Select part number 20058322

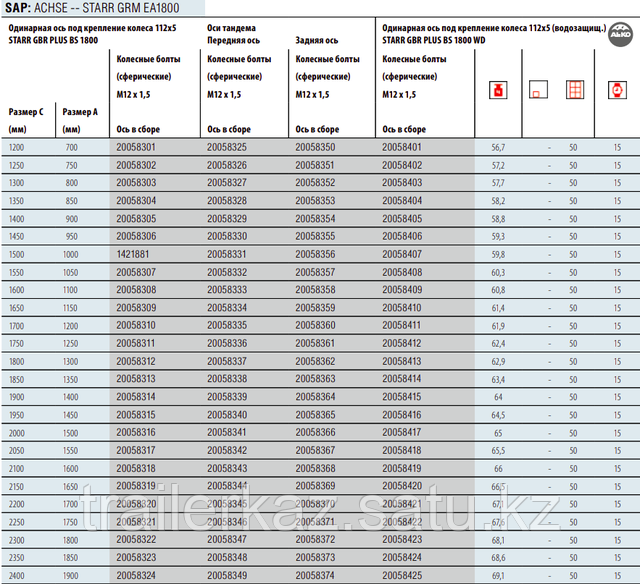[x=136, y=539]
